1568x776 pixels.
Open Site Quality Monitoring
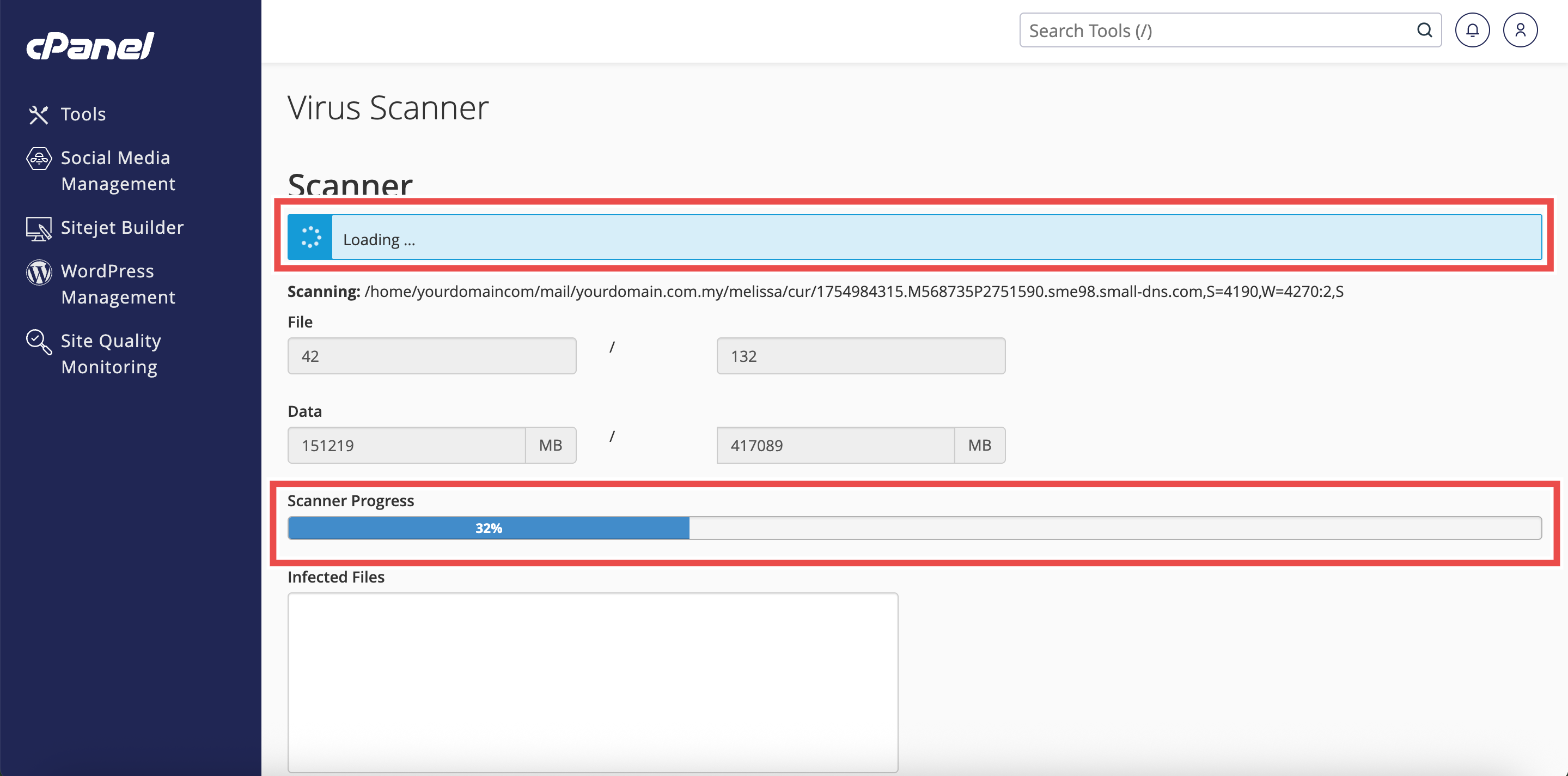coord(111,353)
